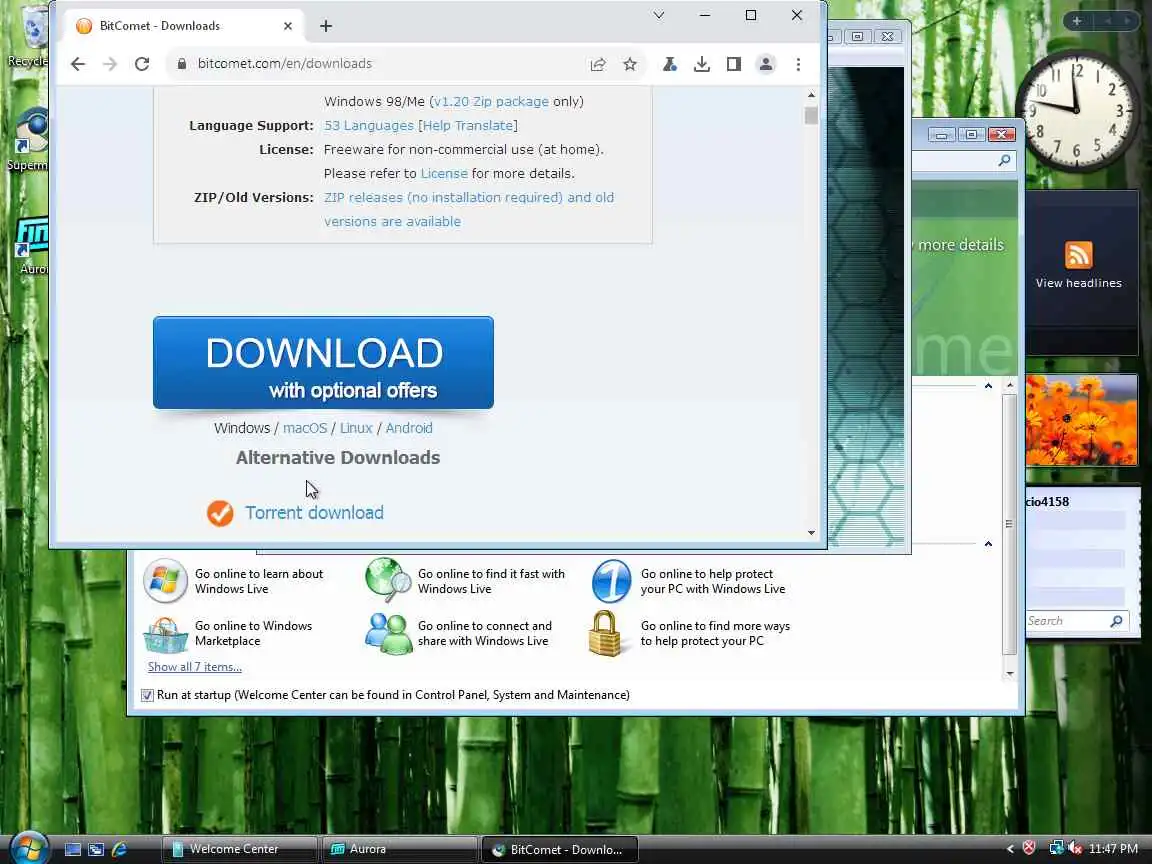Screen dimensions: 1152x864
Task: Add a gadget with the sidebar plus button
Action: click(x=1077, y=21)
